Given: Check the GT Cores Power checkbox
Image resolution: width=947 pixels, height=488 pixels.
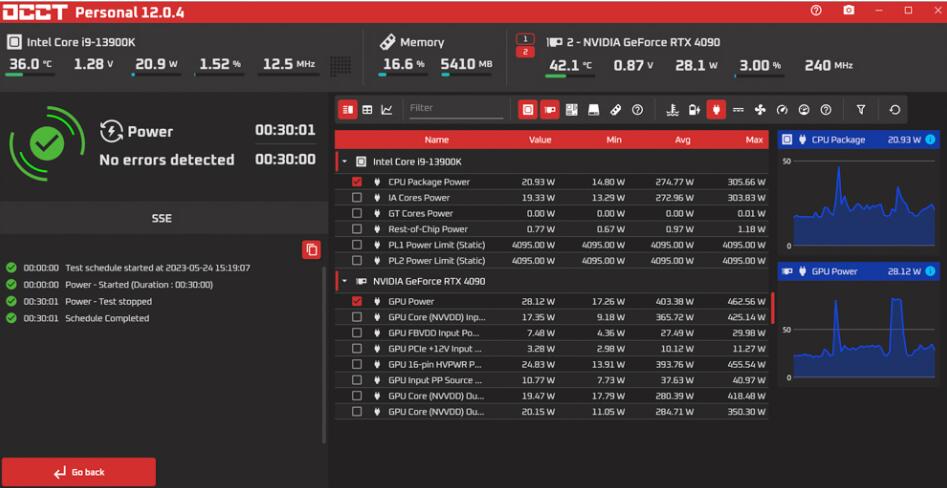Looking at the screenshot, I should click(x=357, y=213).
